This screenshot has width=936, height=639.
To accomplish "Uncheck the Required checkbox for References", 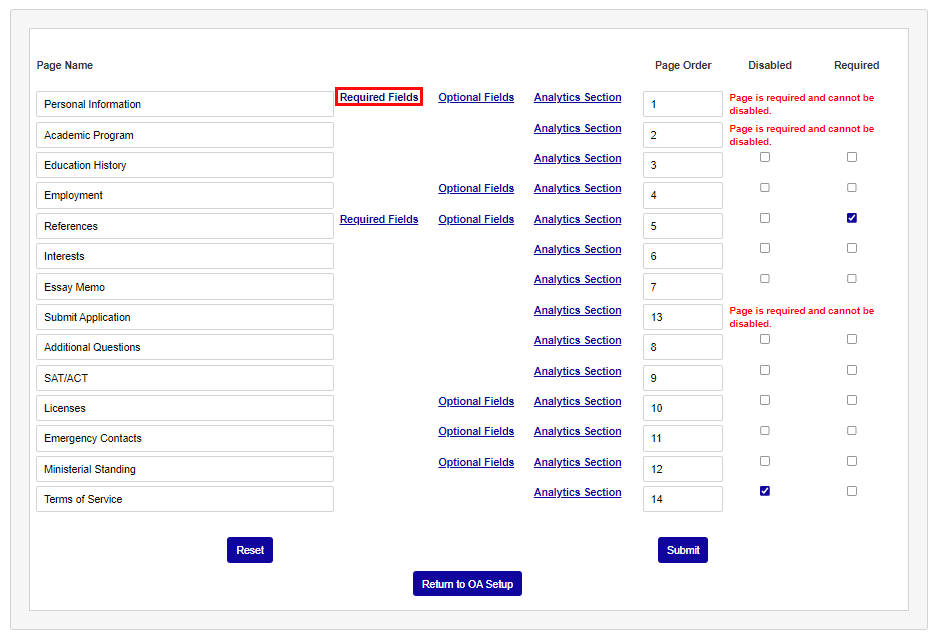I will click(851, 217).
